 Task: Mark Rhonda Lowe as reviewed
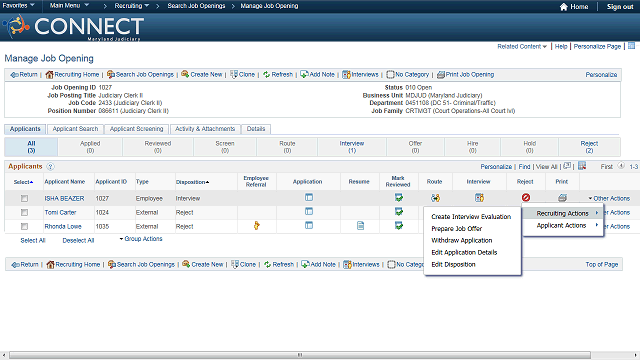point(399,225)
